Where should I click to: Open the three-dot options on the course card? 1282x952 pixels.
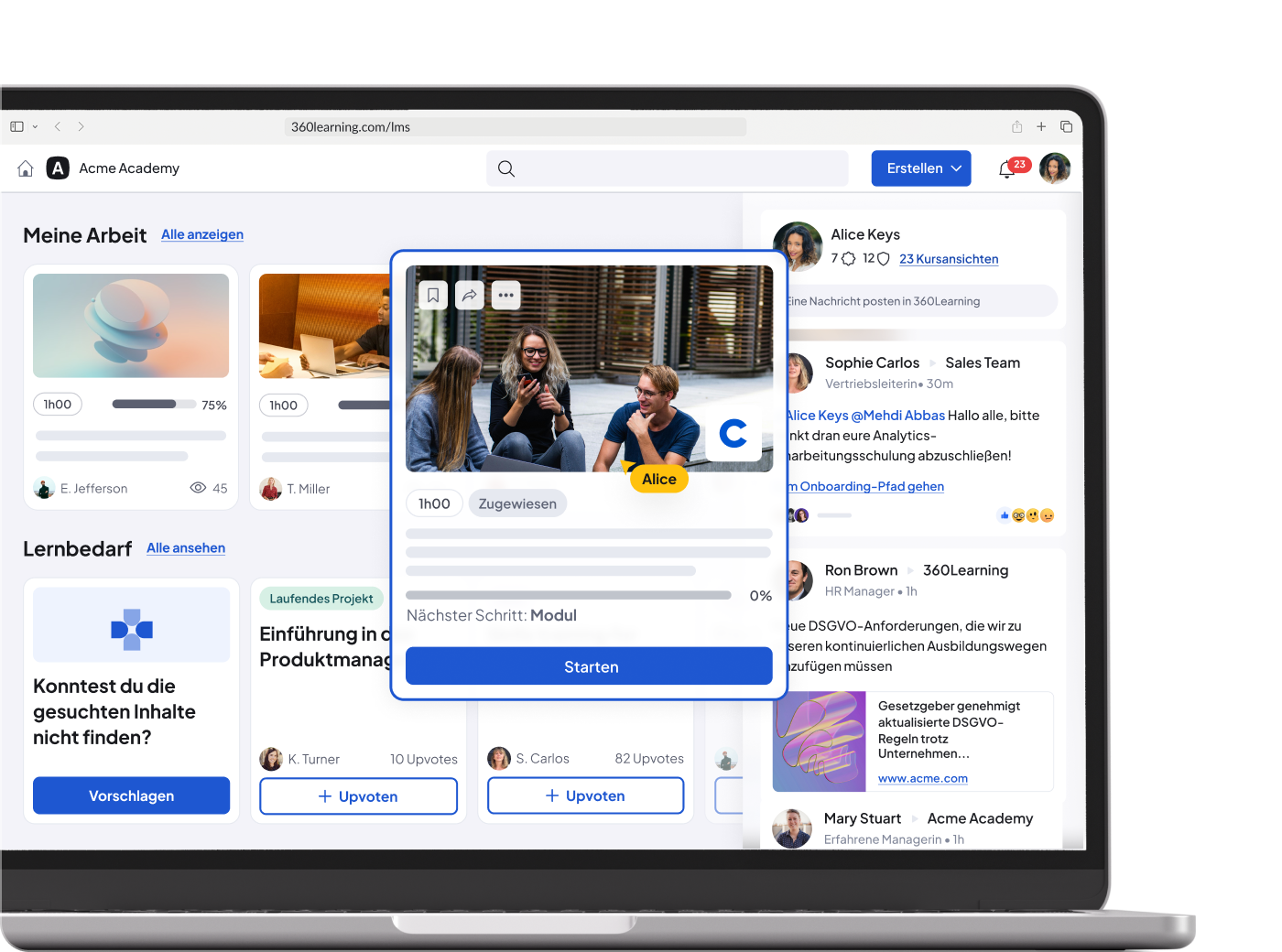pos(505,295)
